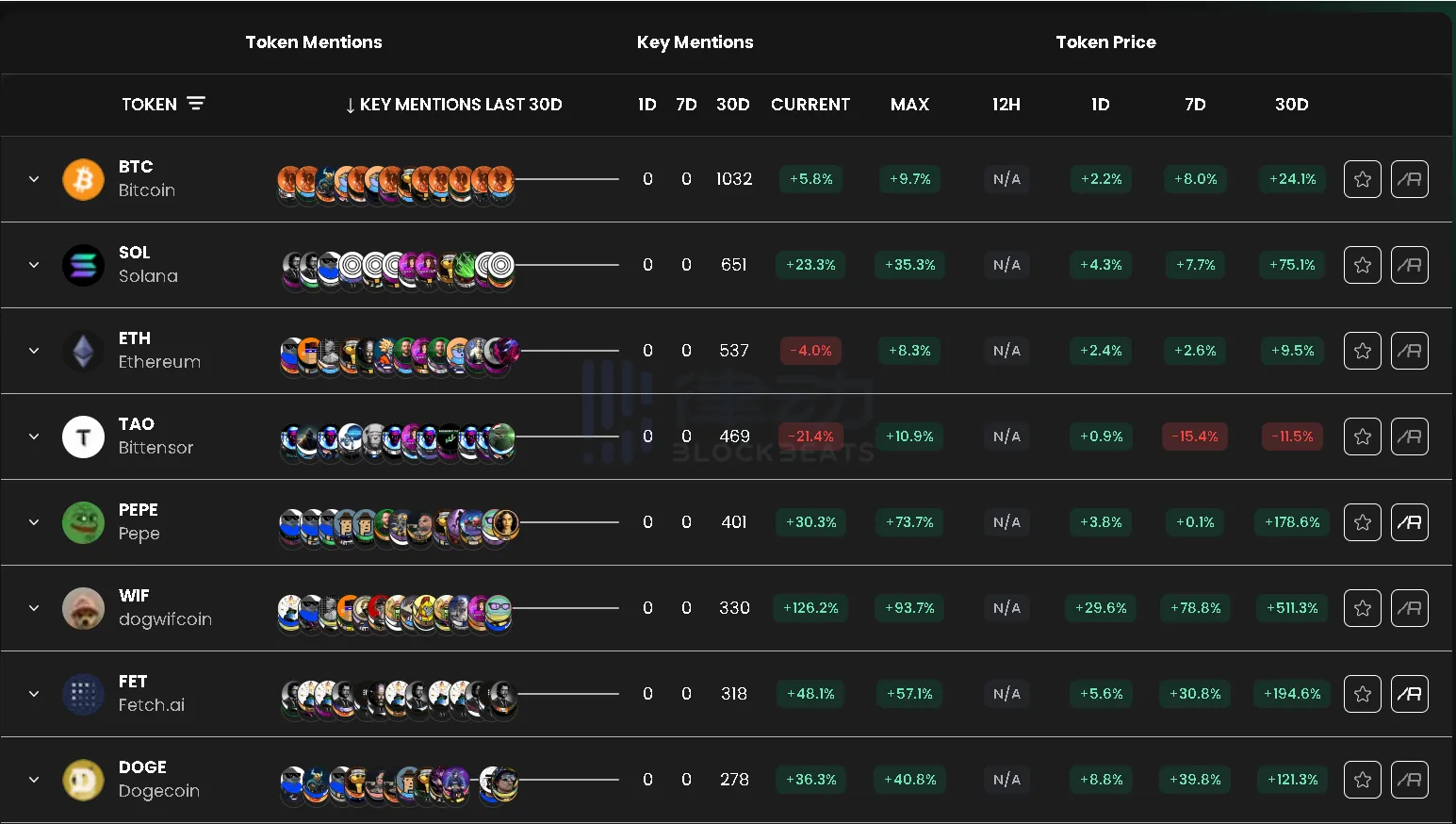The image size is (1456, 824).
Task: Sort by Key Mentions Last 30D
Action: tap(453, 105)
